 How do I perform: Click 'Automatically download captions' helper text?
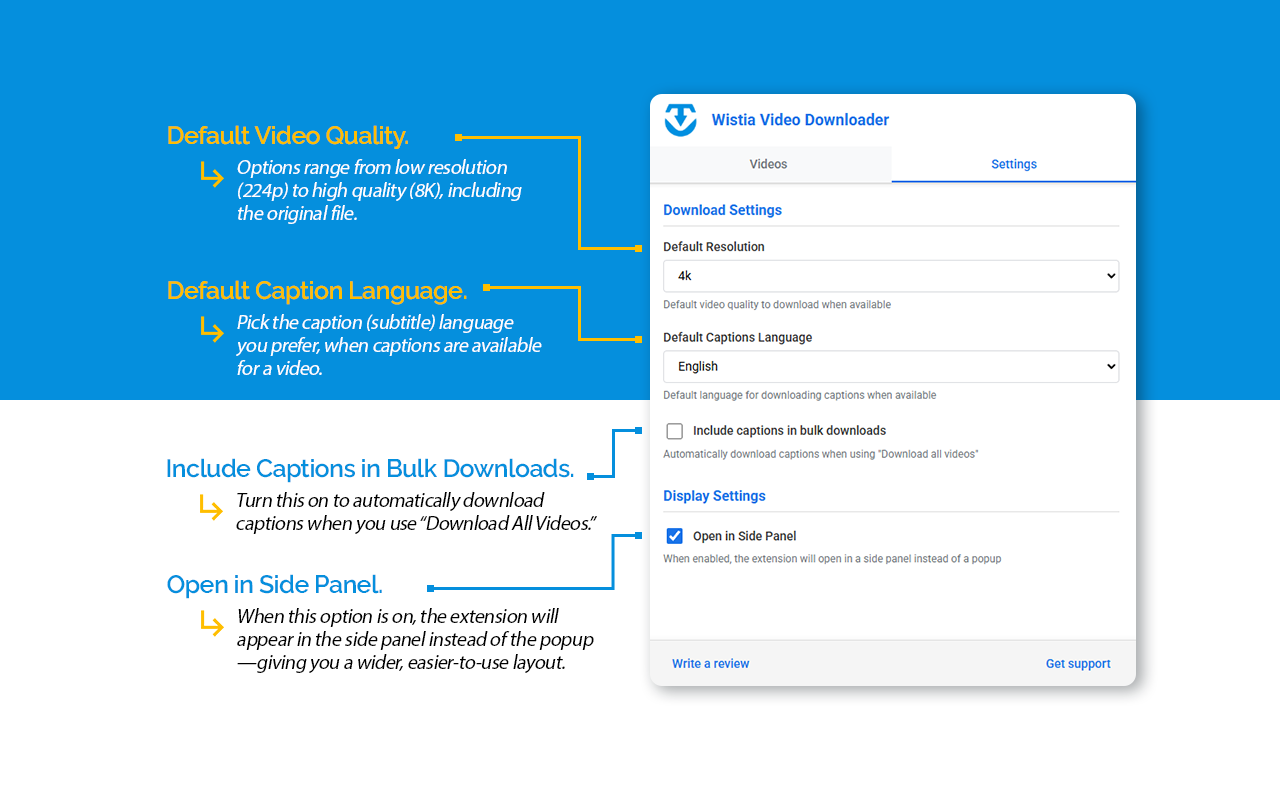[821, 455]
